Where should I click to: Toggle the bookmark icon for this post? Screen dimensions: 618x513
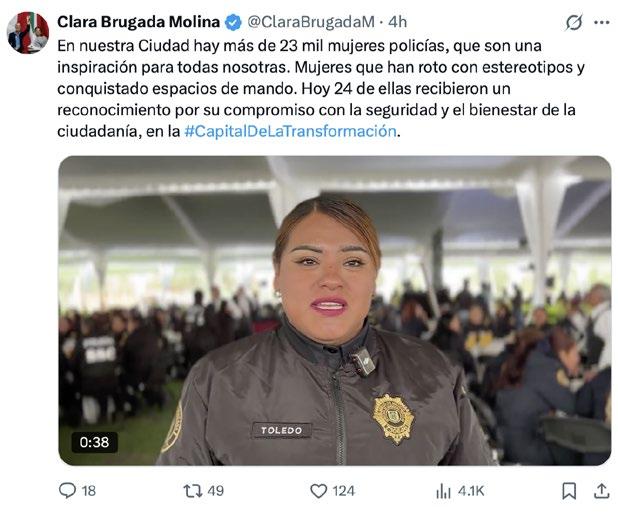(x=569, y=491)
